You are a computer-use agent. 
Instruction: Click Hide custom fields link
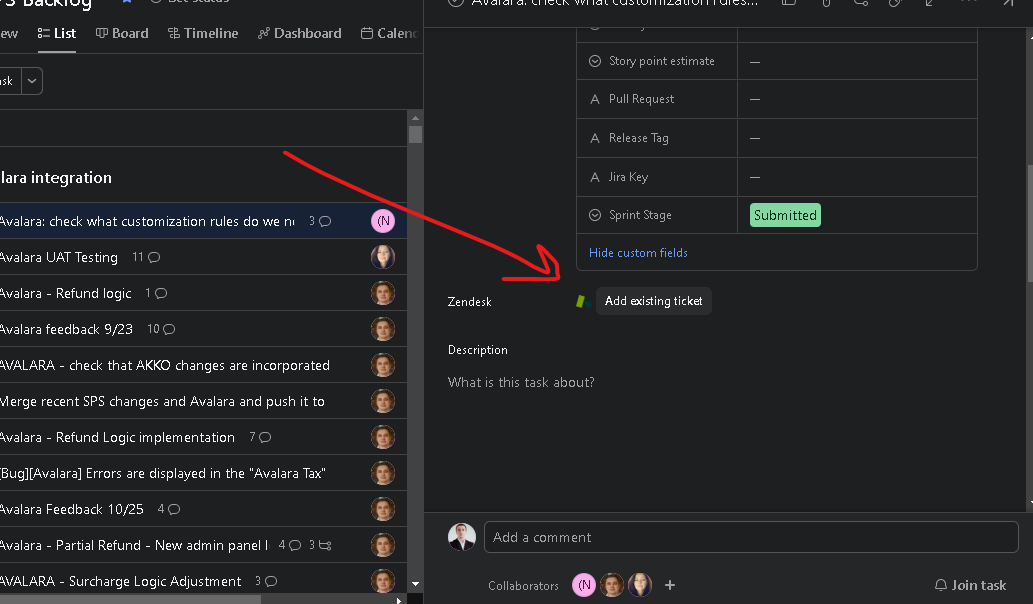click(638, 253)
